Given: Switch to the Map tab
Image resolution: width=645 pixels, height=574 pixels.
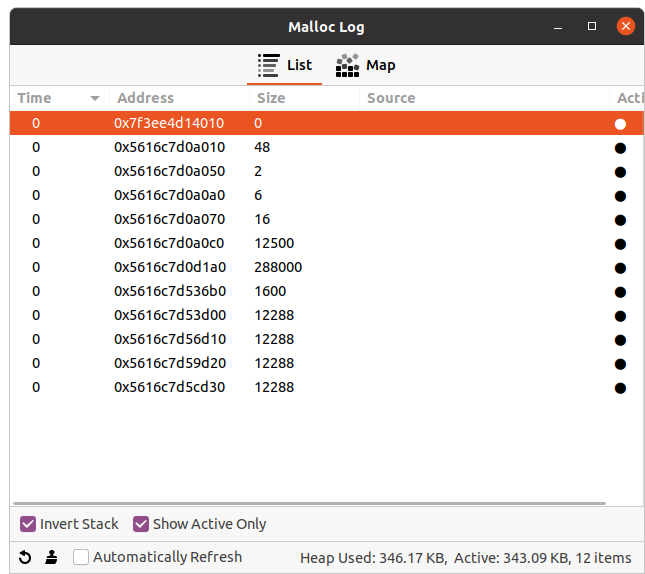Looking at the screenshot, I should point(365,65).
